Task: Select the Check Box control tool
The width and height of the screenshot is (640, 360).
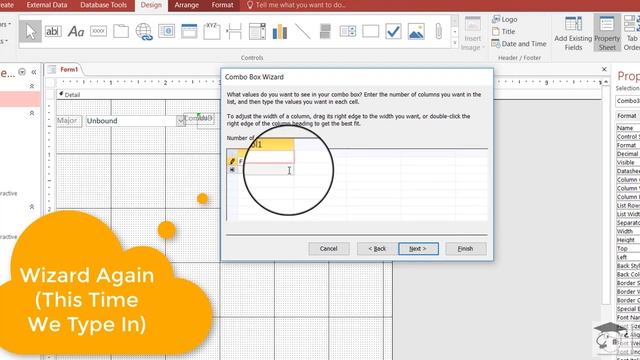Action: click(393, 31)
